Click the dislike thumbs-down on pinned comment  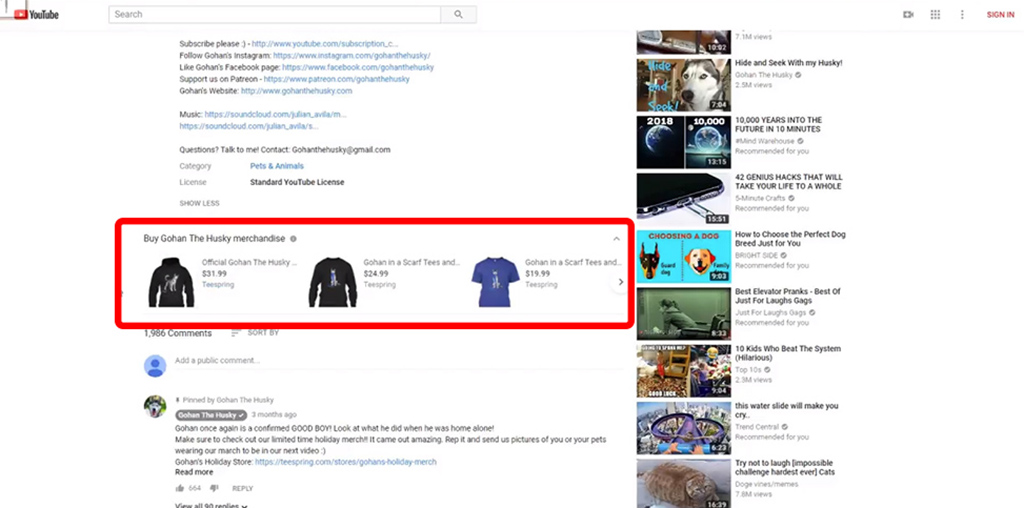click(x=214, y=488)
